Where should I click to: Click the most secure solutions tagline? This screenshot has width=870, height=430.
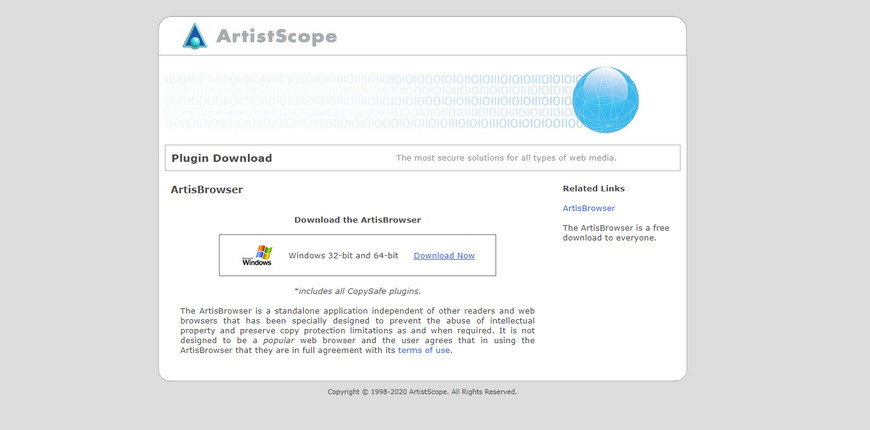506,158
